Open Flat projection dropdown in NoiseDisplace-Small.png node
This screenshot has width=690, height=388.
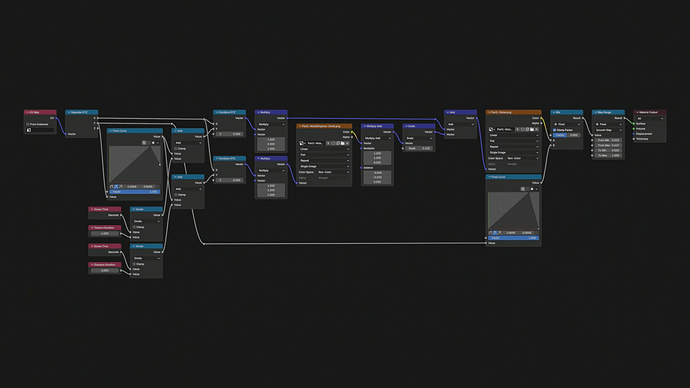click(x=324, y=155)
